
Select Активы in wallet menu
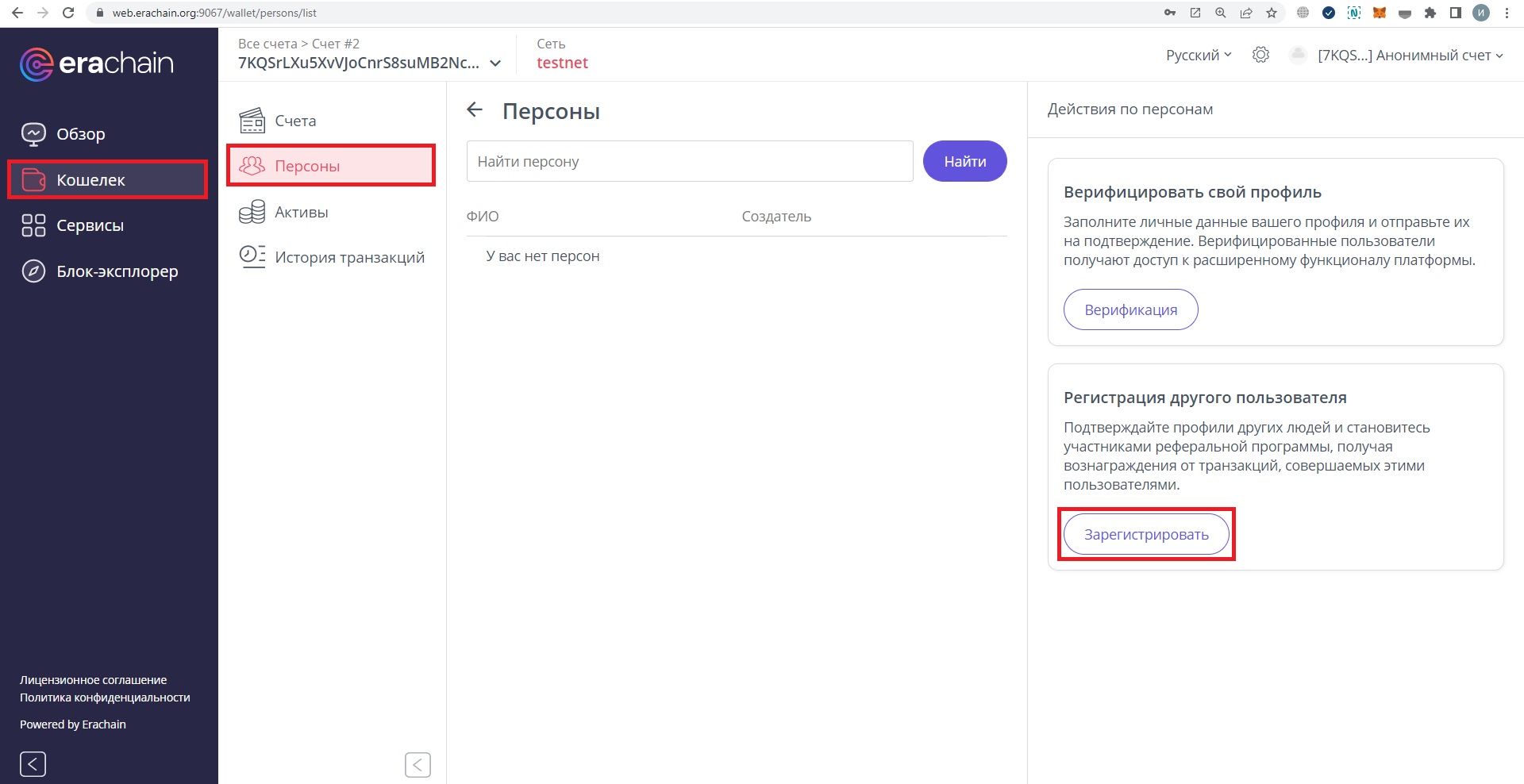301,212
